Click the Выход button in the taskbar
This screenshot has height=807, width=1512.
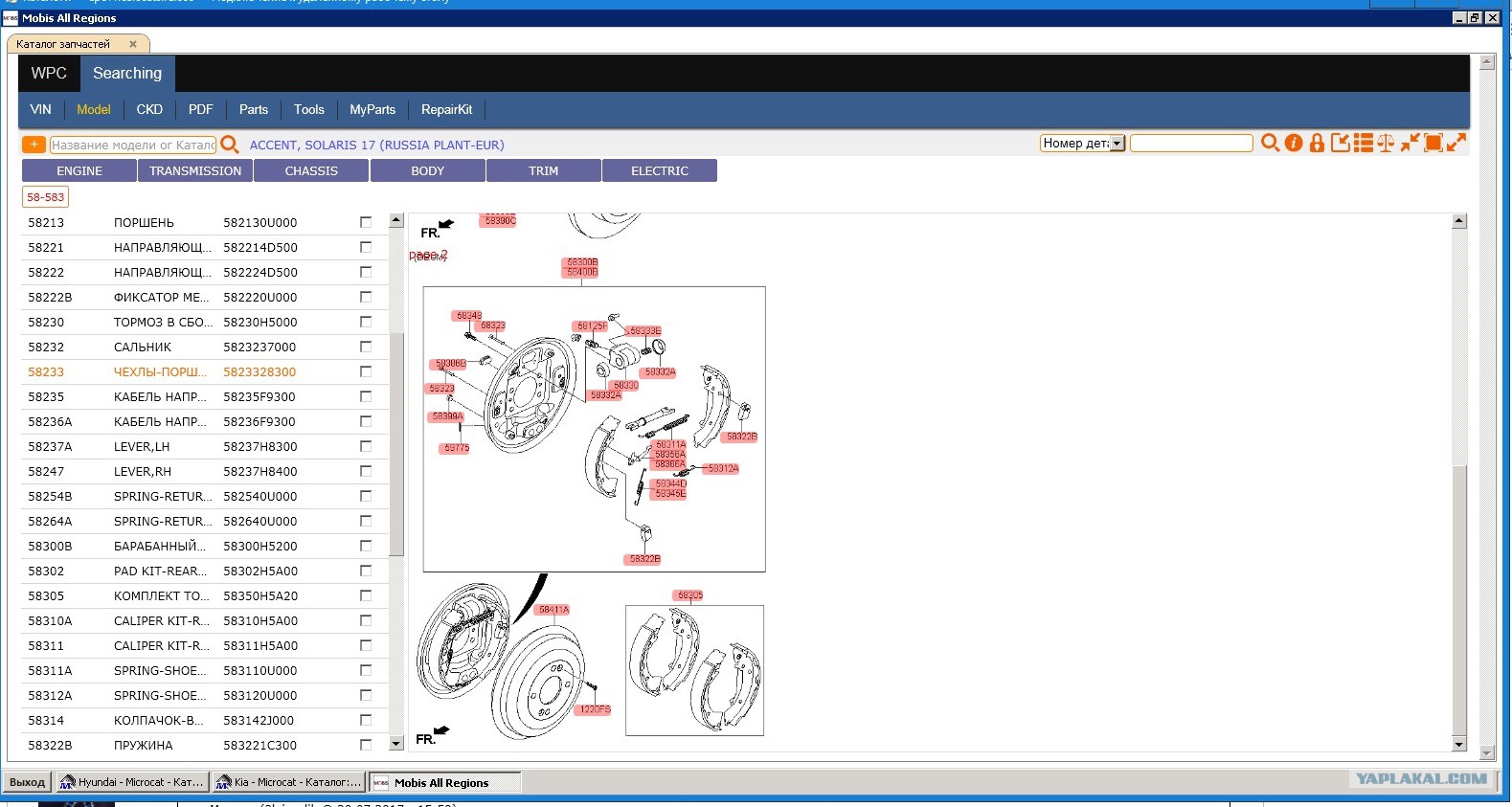(x=27, y=782)
